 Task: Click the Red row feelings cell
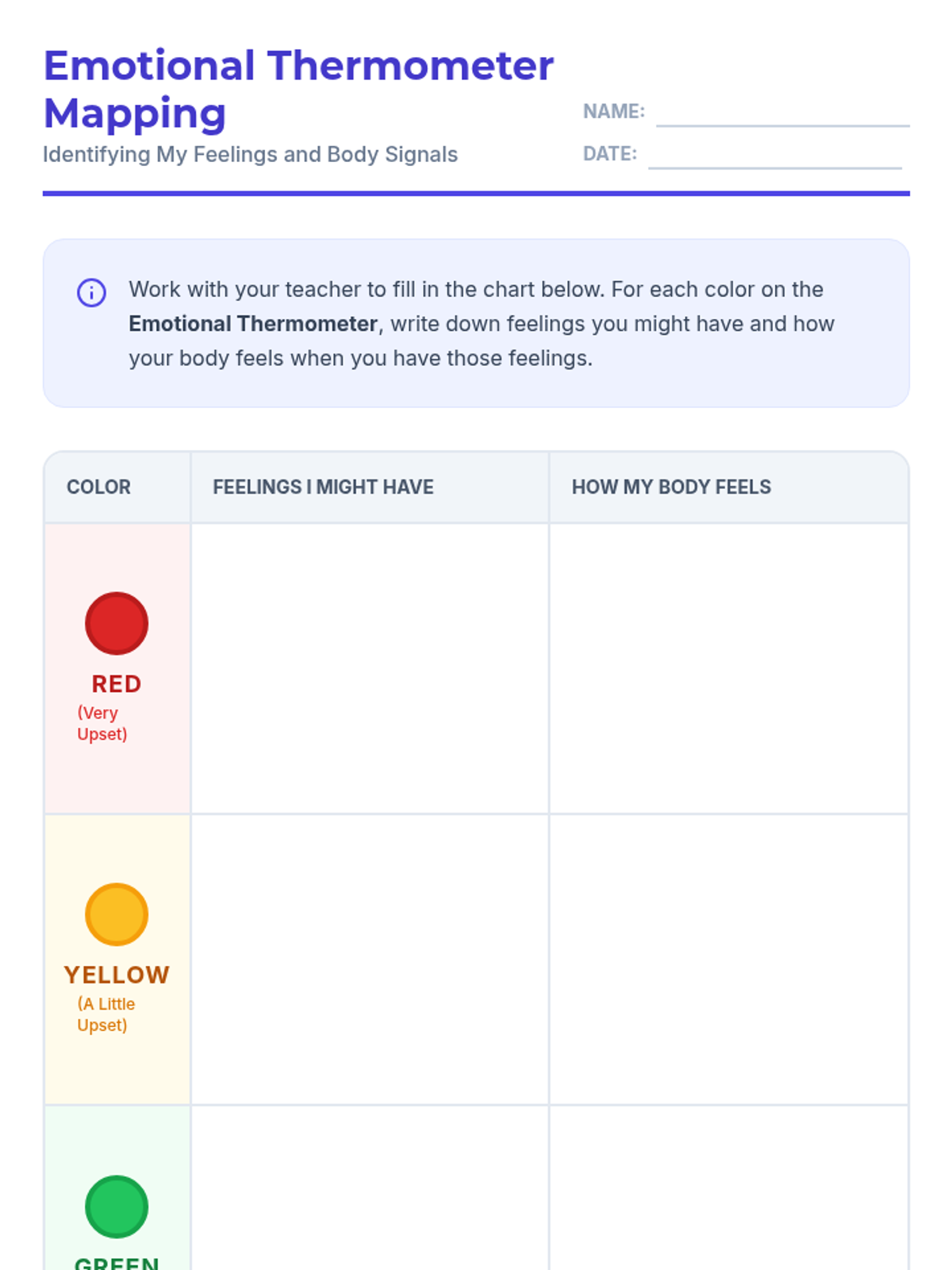(x=370, y=668)
